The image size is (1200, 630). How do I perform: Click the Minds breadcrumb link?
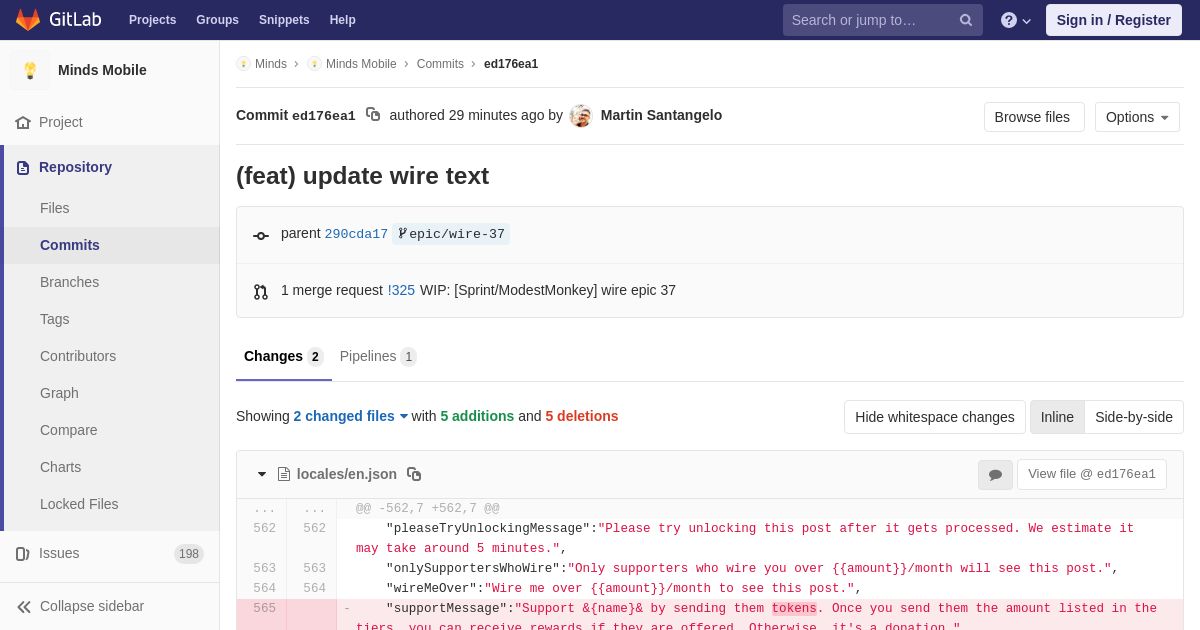tap(262, 64)
